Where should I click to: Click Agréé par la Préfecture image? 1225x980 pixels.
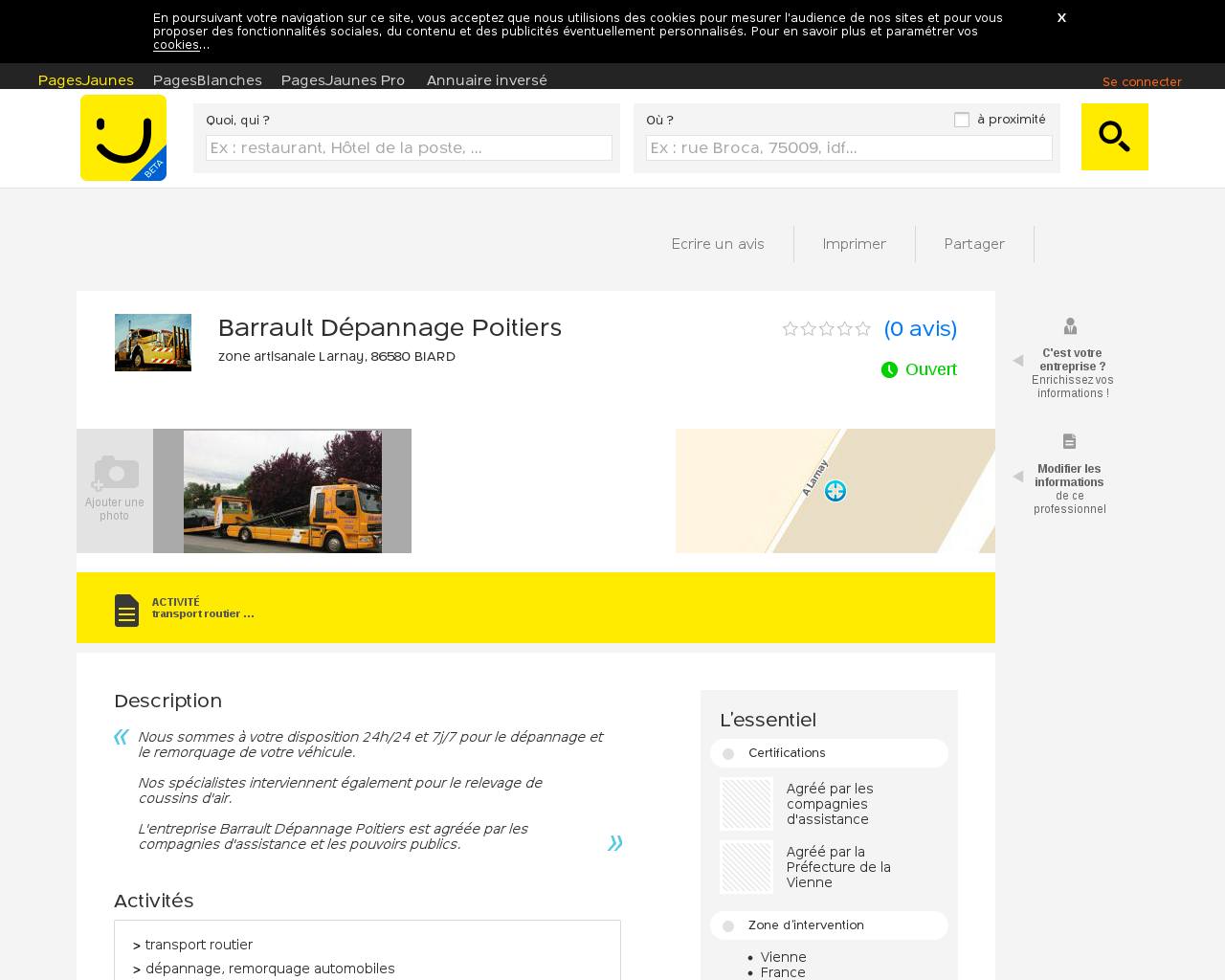pos(746,867)
